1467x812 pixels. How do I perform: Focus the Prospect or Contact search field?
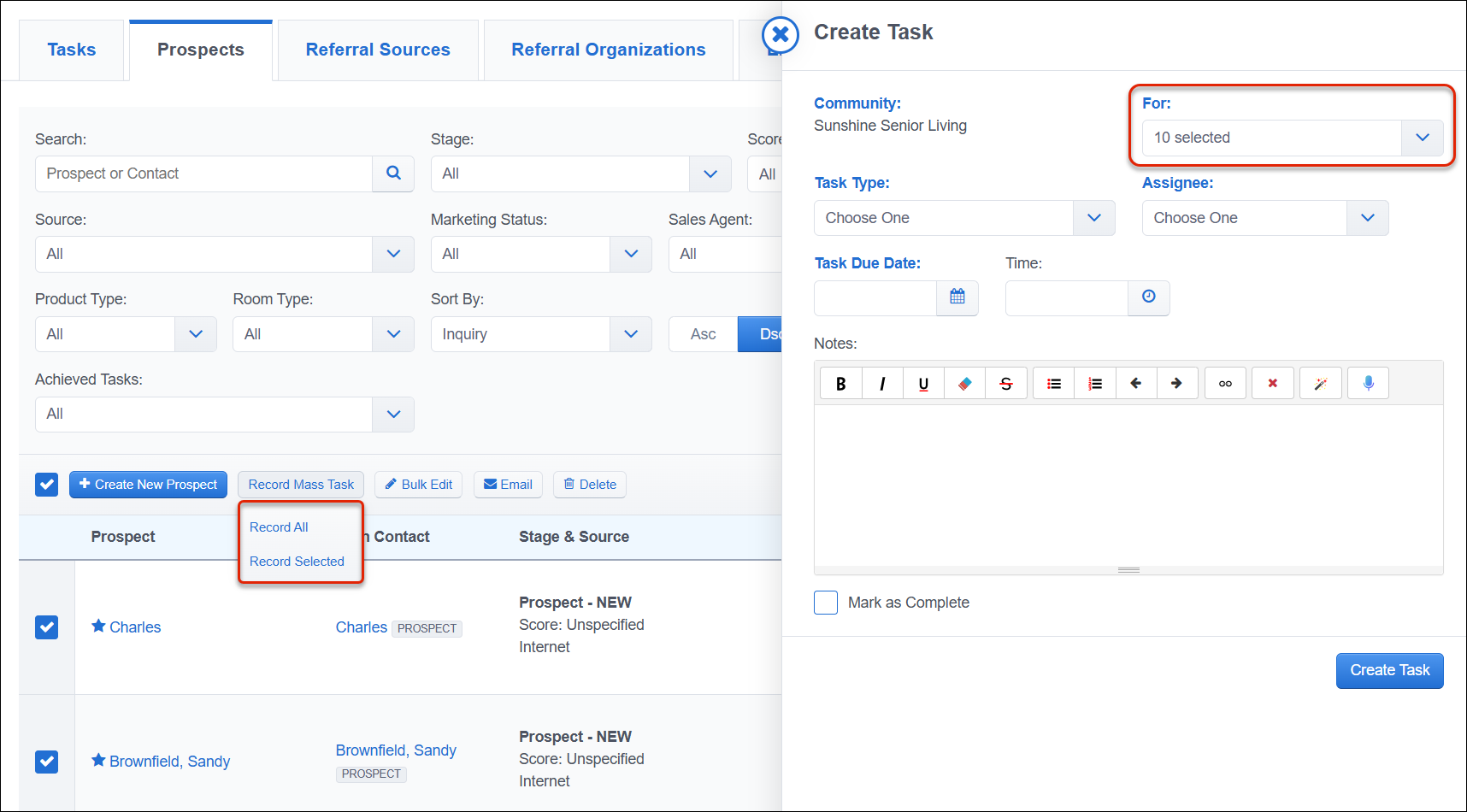tap(203, 174)
